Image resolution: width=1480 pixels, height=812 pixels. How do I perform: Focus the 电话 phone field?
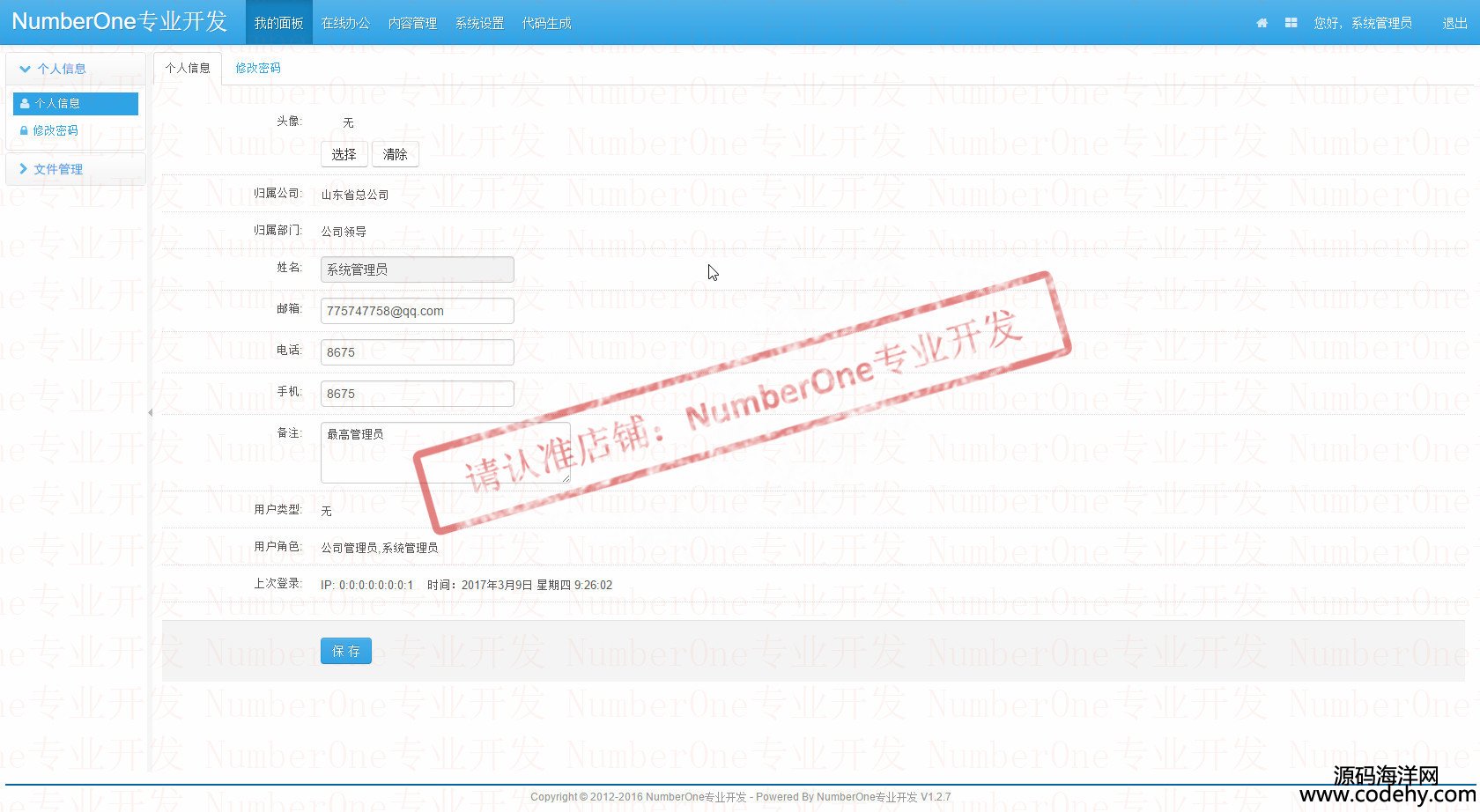(418, 352)
